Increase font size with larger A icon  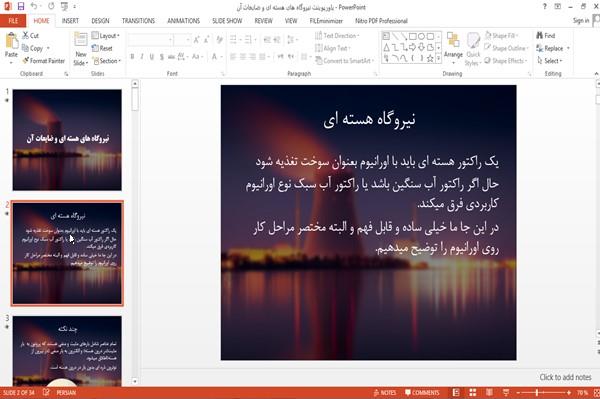pyautogui.click(x=196, y=39)
